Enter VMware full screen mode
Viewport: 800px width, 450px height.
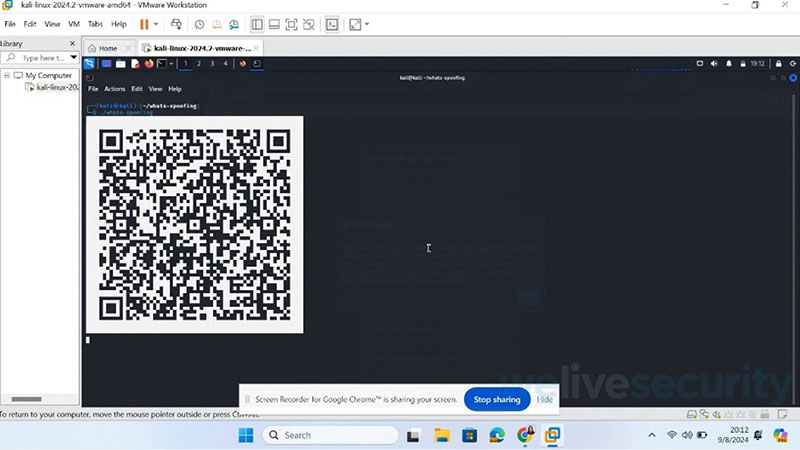click(x=291, y=24)
